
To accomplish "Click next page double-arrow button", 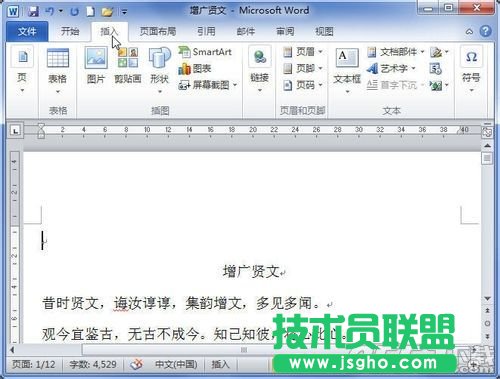I will point(487,336).
